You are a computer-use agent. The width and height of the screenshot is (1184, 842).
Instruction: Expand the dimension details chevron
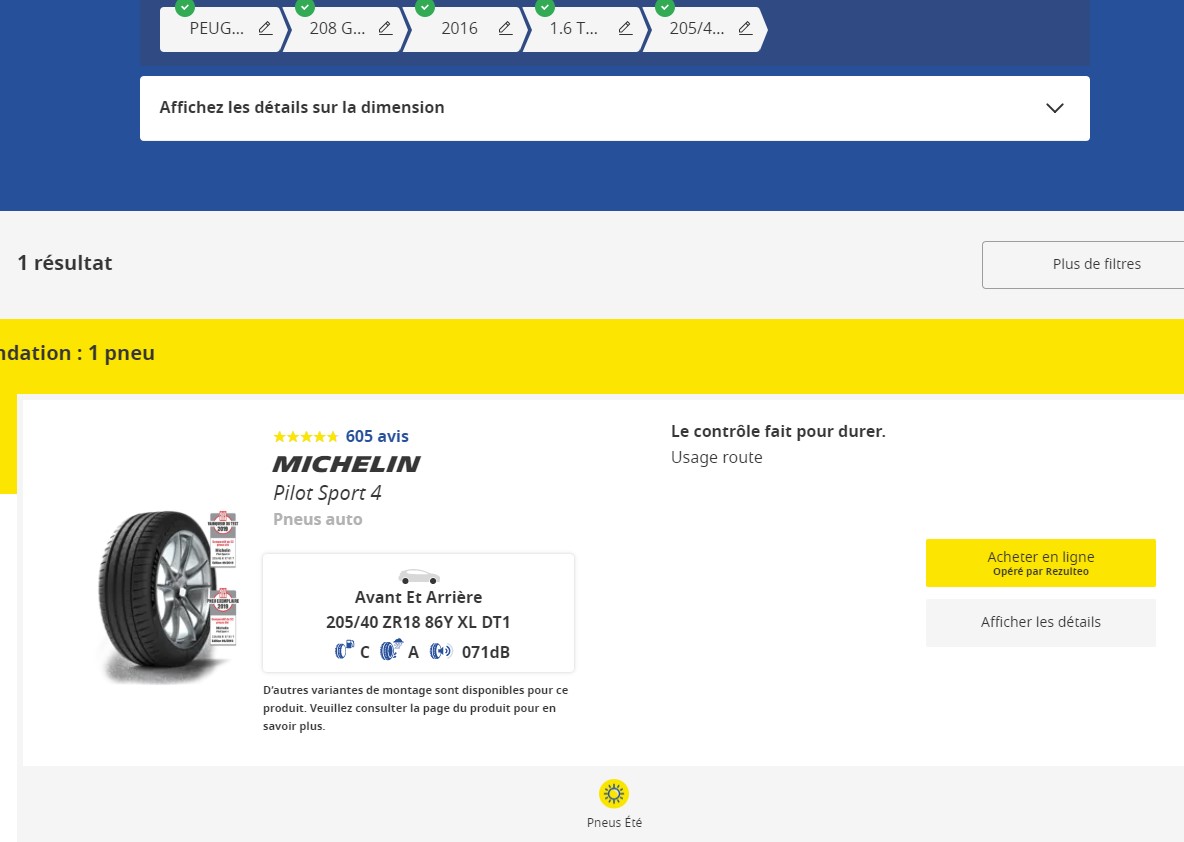(1054, 108)
